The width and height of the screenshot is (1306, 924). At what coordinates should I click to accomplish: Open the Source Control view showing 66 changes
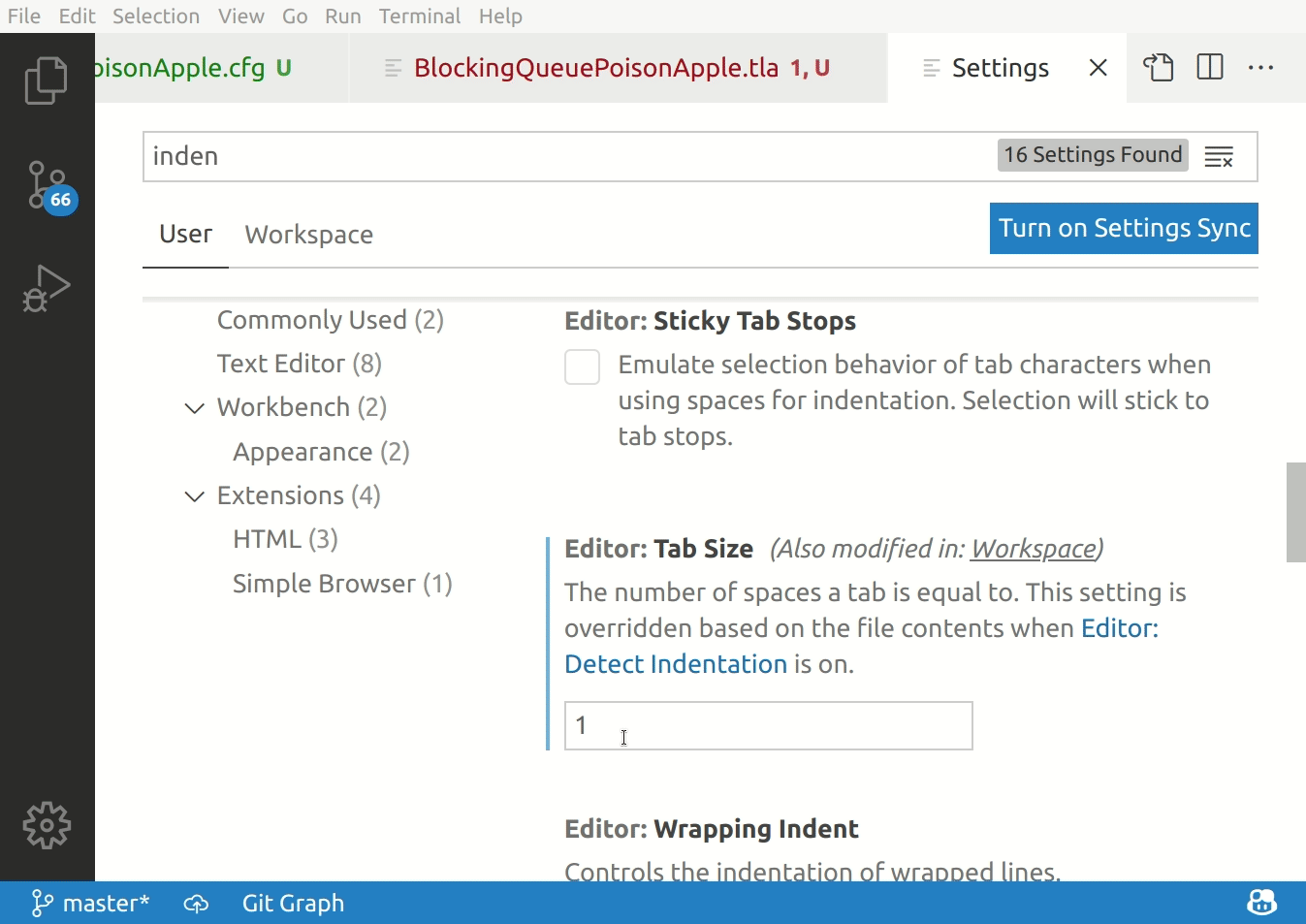47,184
